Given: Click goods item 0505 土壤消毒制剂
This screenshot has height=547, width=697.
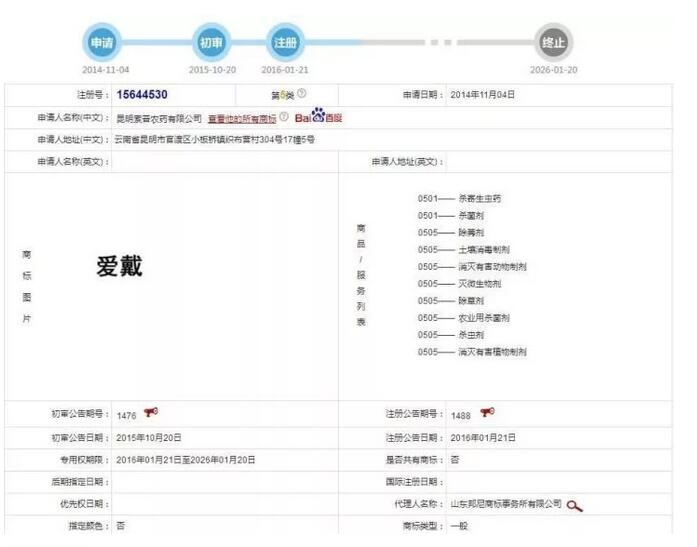Looking at the screenshot, I should click(464, 250).
